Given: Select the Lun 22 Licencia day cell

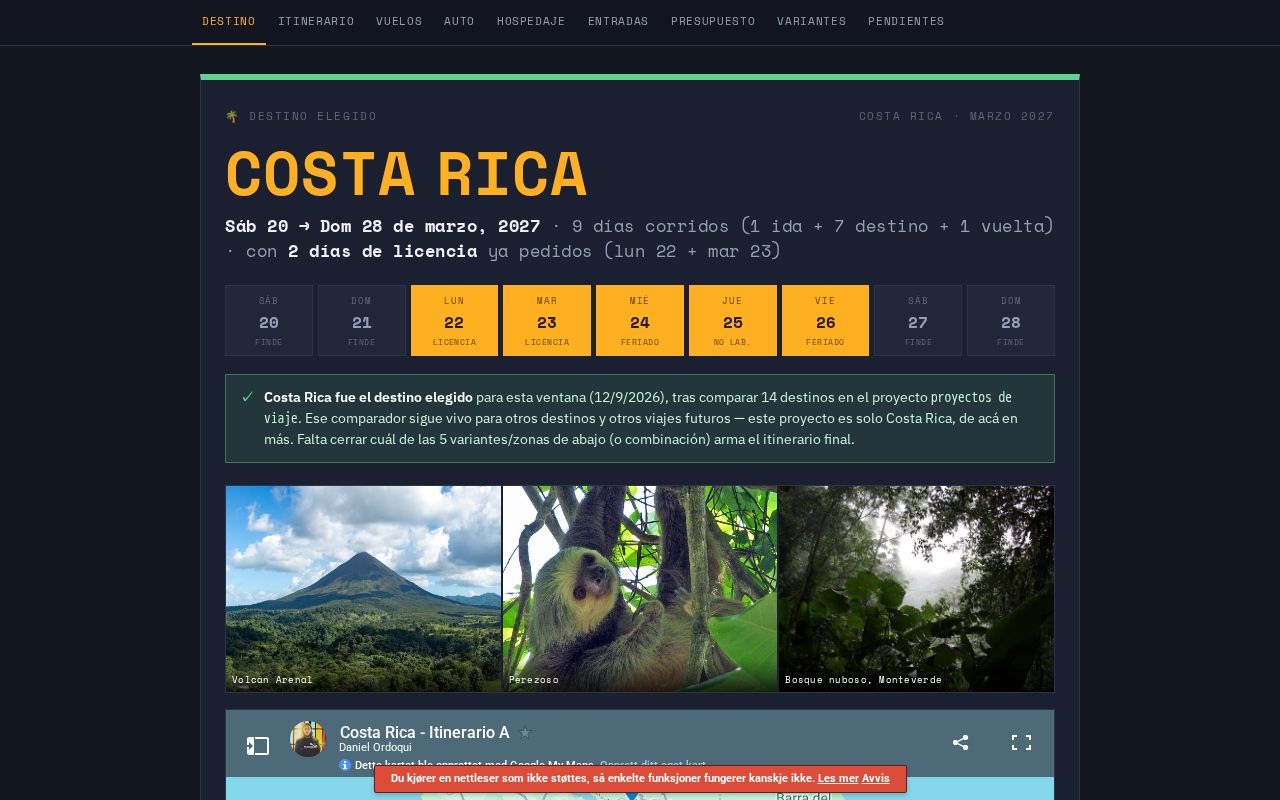Looking at the screenshot, I should click(454, 320).
